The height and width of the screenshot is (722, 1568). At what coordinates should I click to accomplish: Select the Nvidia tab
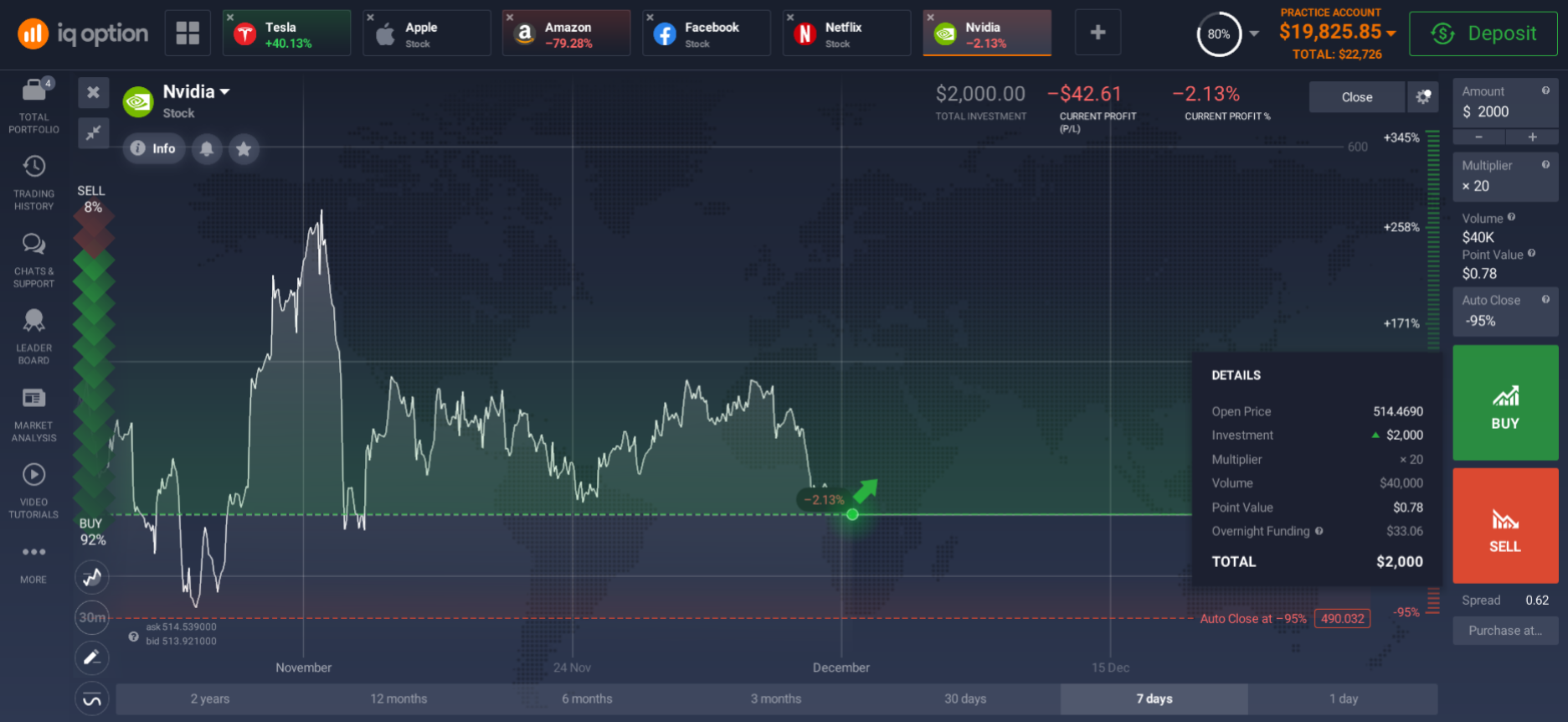coord(987,34)
